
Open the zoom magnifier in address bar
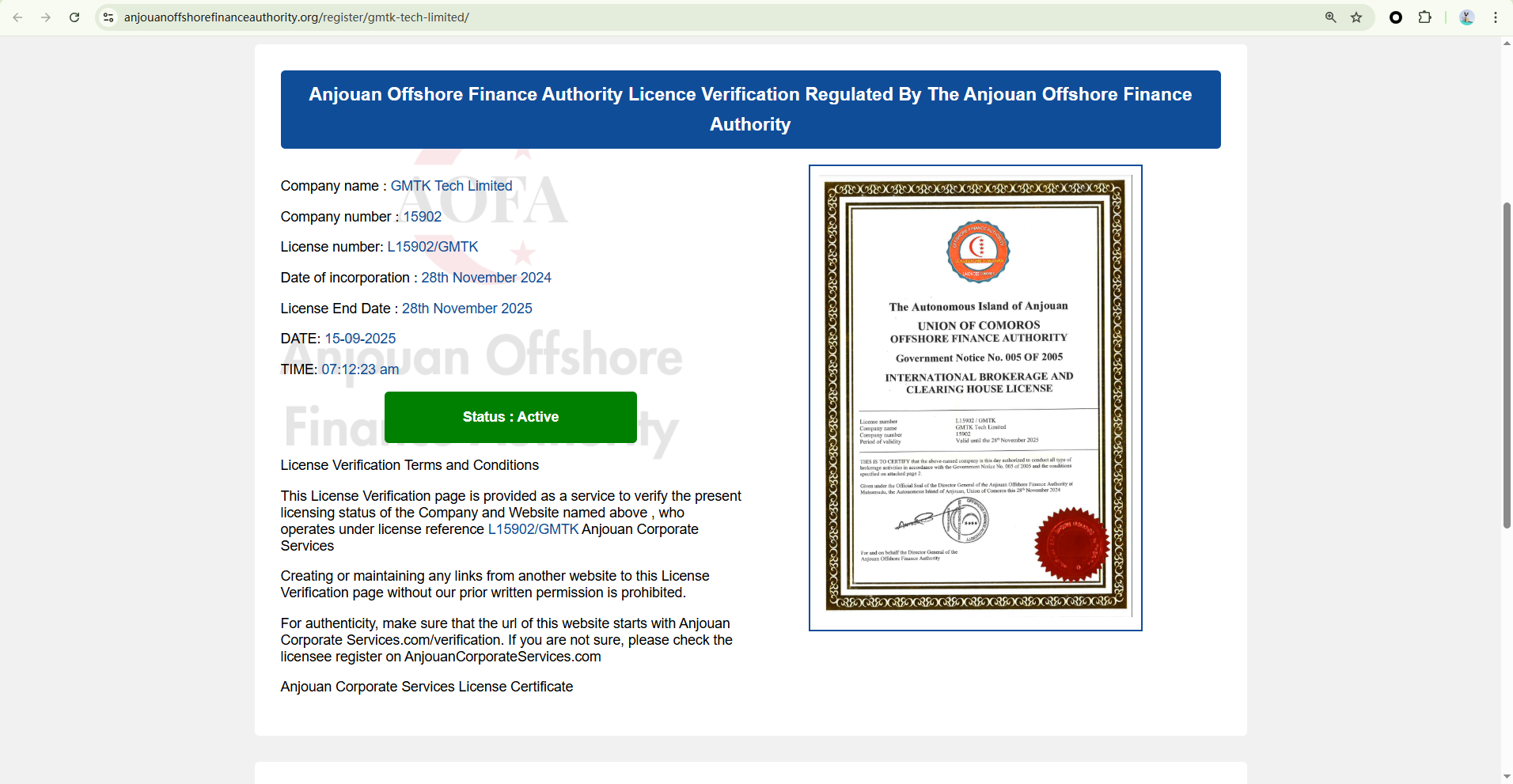tap(1331, 17)
